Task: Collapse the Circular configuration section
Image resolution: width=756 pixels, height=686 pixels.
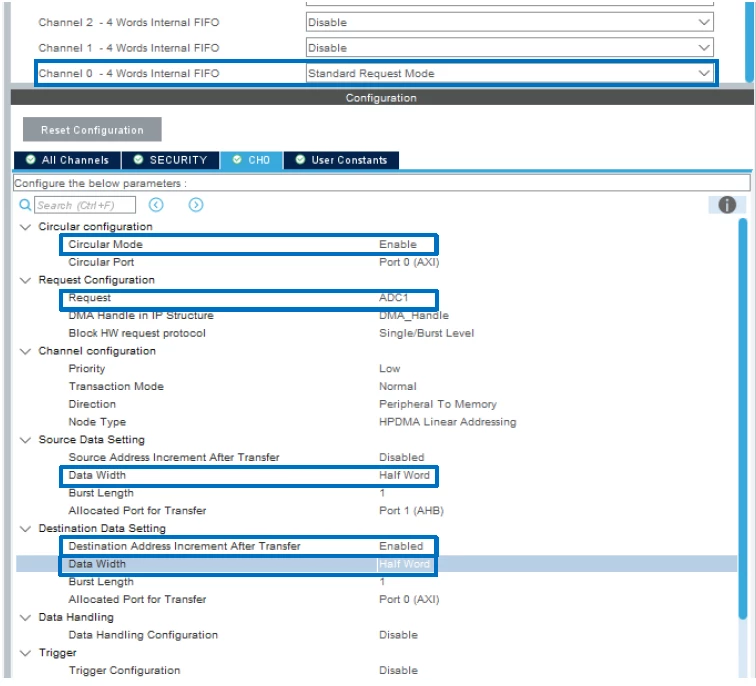Action: 25,227
